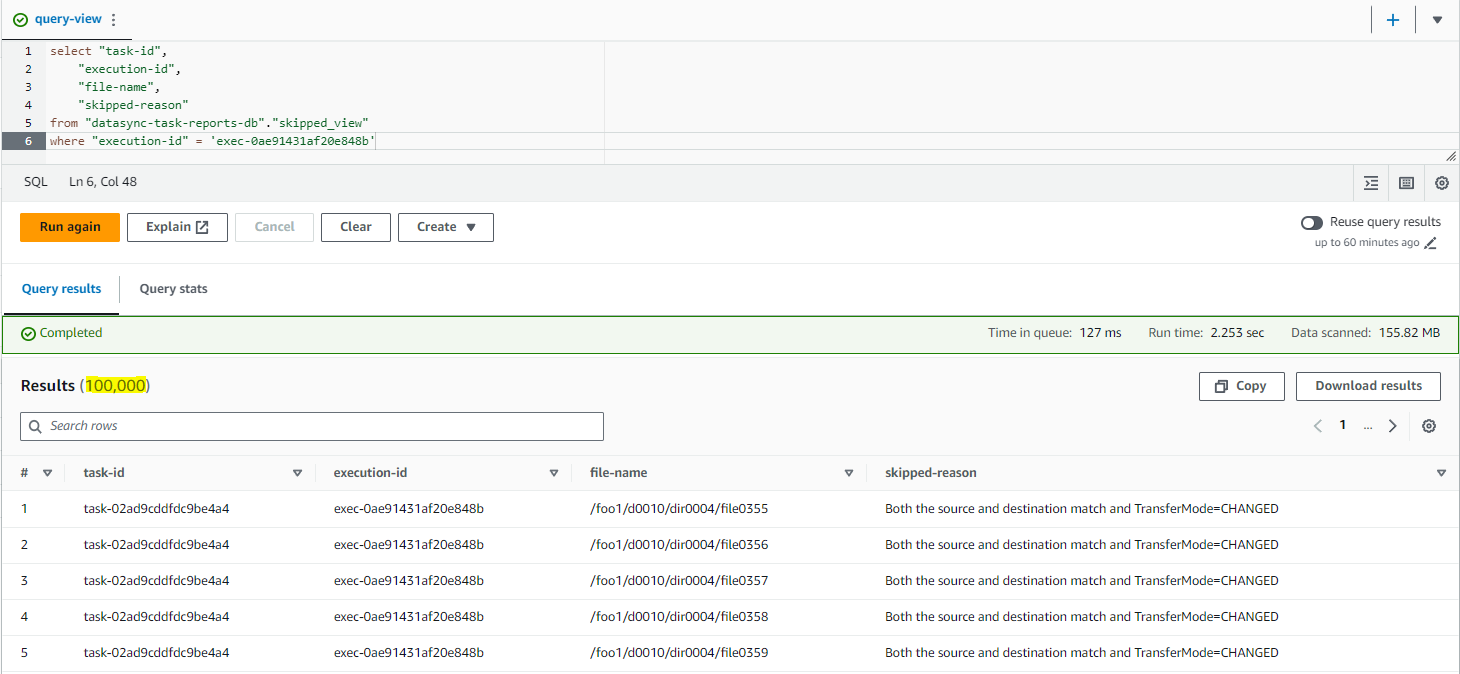Open the results table preferences gear
The image size is (1460, 674).
tap(1428, 425)
